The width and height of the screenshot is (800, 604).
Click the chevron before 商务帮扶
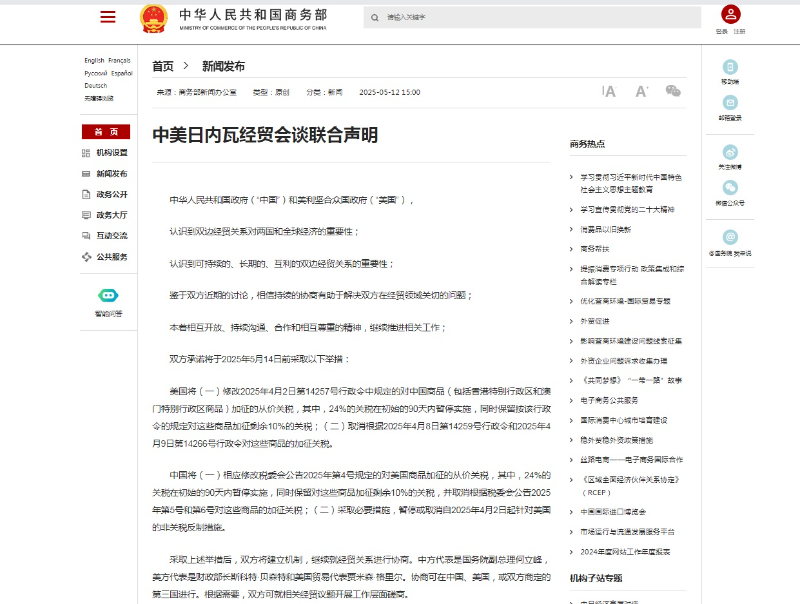click(x=571, y=249)
